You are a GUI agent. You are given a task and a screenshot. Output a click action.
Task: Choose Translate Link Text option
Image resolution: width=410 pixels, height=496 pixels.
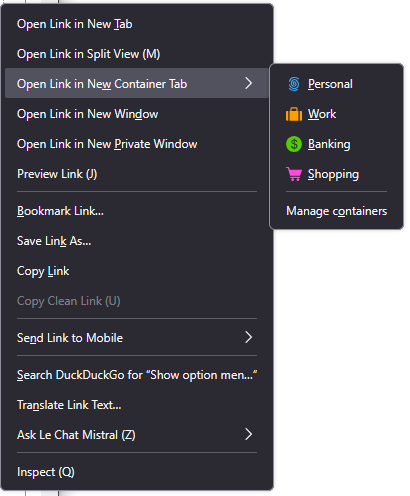(137, 405)
